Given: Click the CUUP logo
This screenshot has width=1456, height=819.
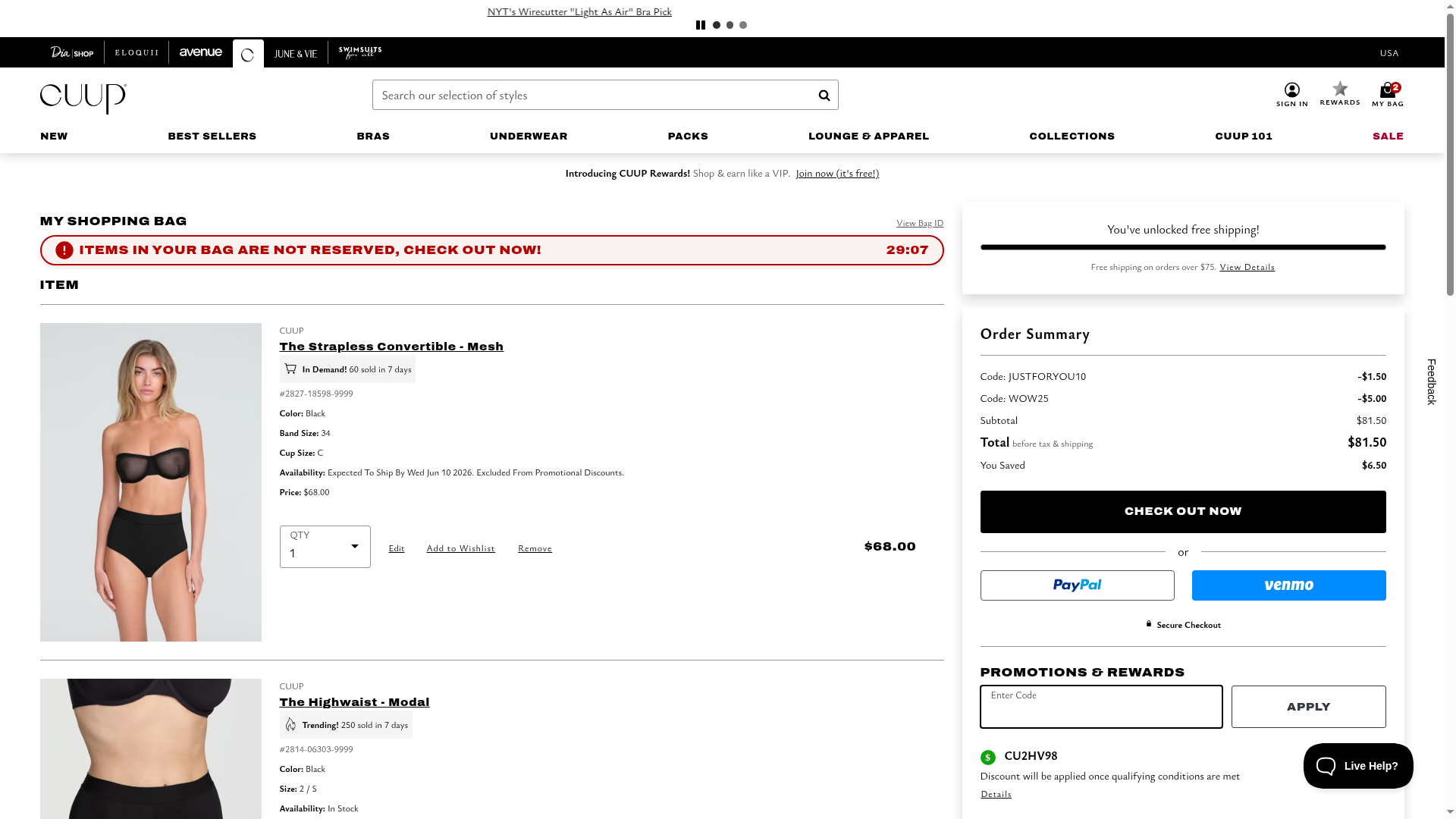Looking at the screenshot, I should pyautogui.click(x=83, y=99).
